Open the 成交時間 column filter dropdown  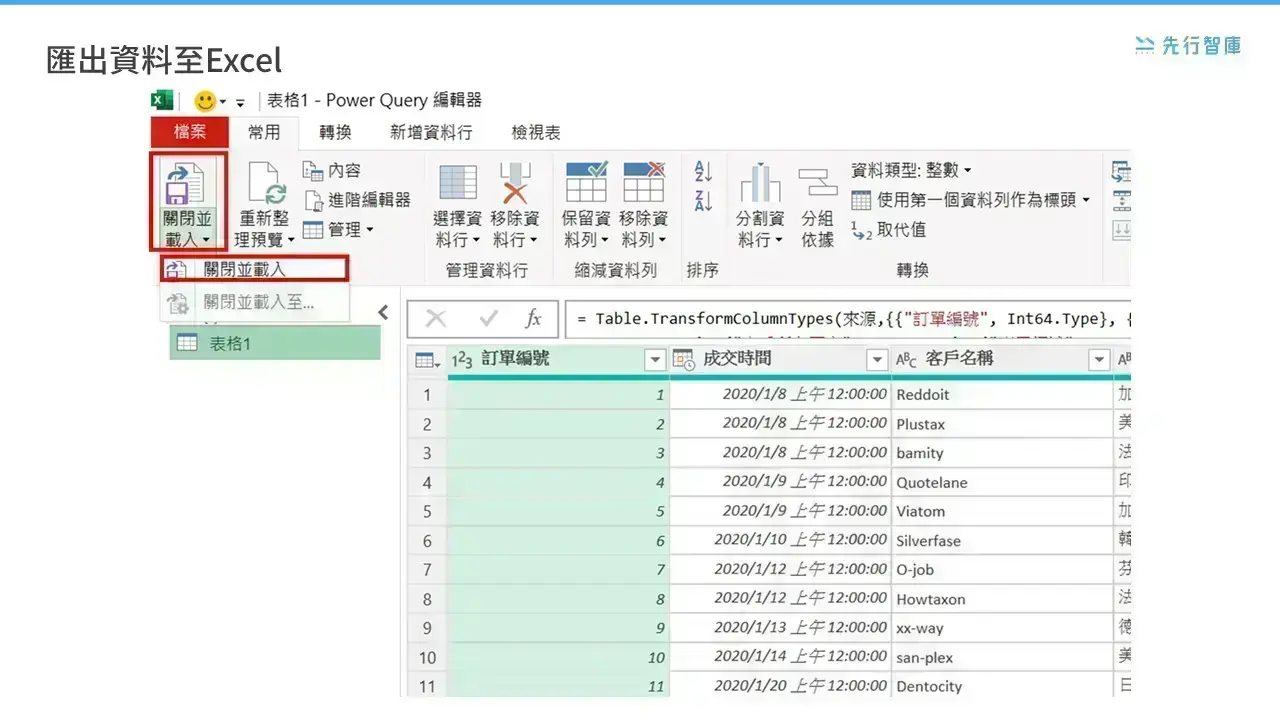click(877, 360)
